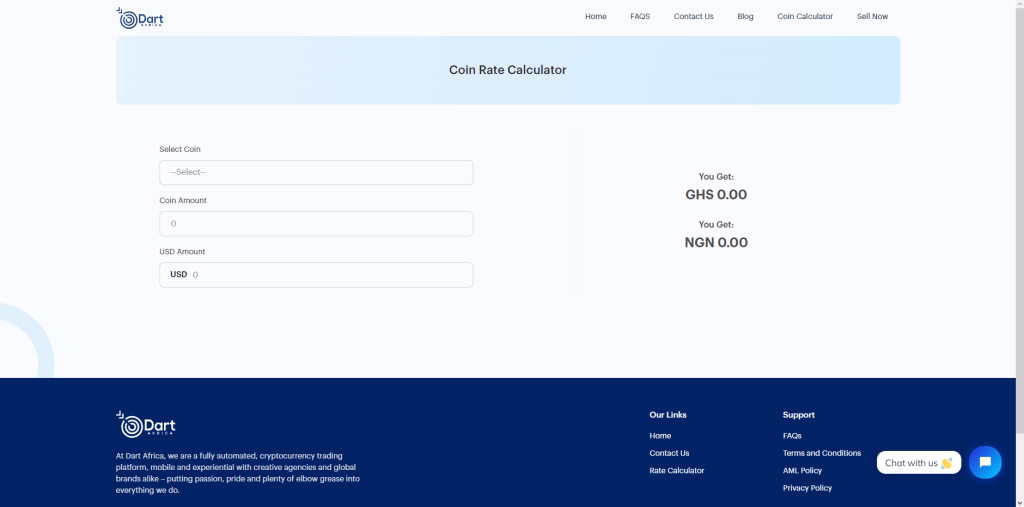Screen dimensions: 1024x507
Task: Focus the Coin Amount input field
Action: [x=316, y=223]
